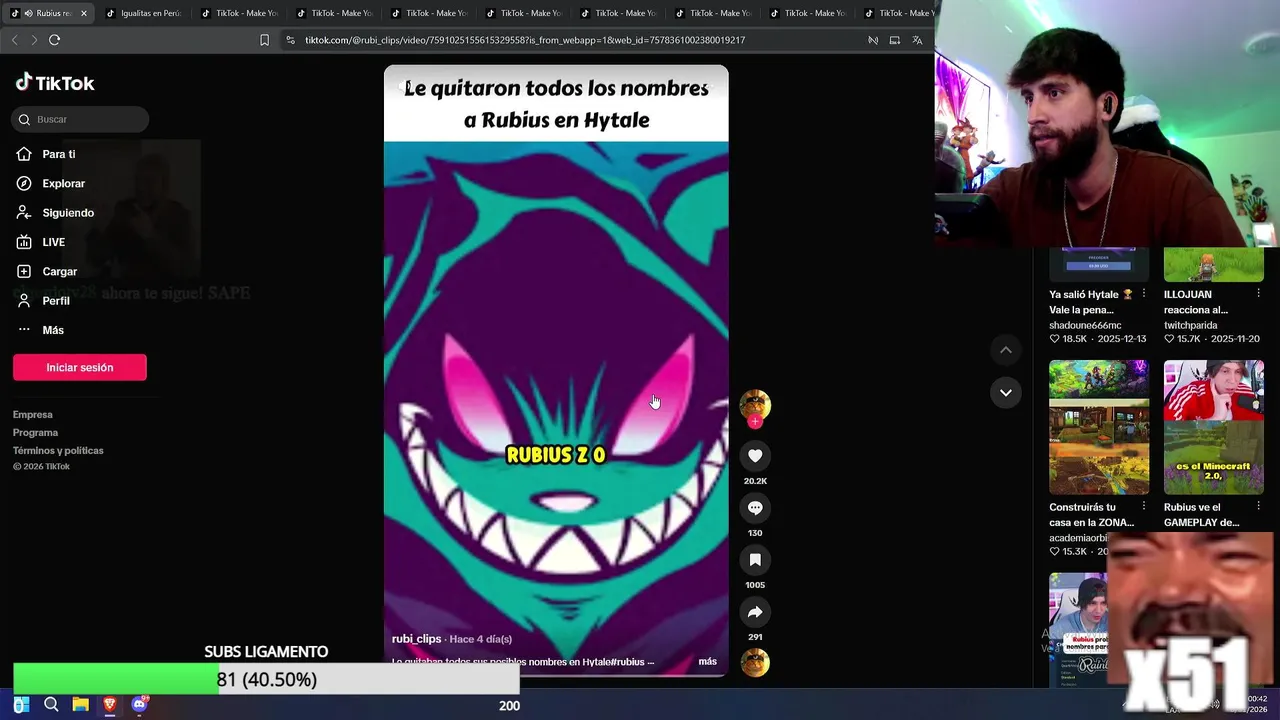Open the Empresa footer link
Image resolution: width=1280 pixels, height=720 pixels.
pyautogui.click(x=33, y=414)
